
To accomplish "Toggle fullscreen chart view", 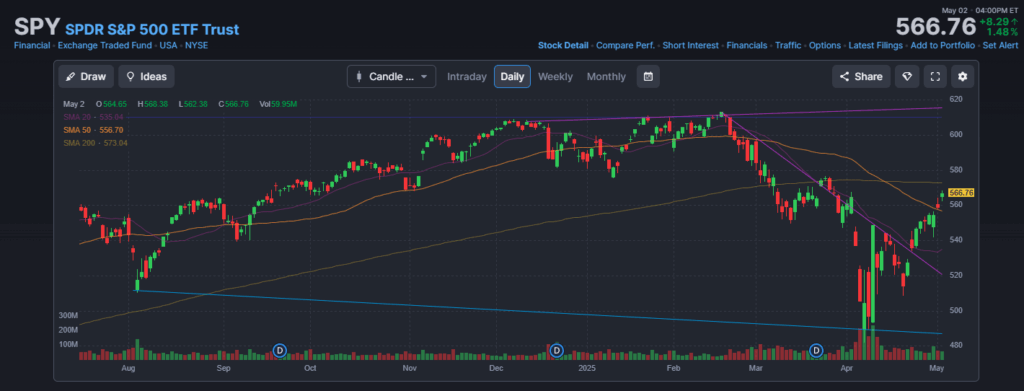I will pyautogui.click(x=935, y=76).
